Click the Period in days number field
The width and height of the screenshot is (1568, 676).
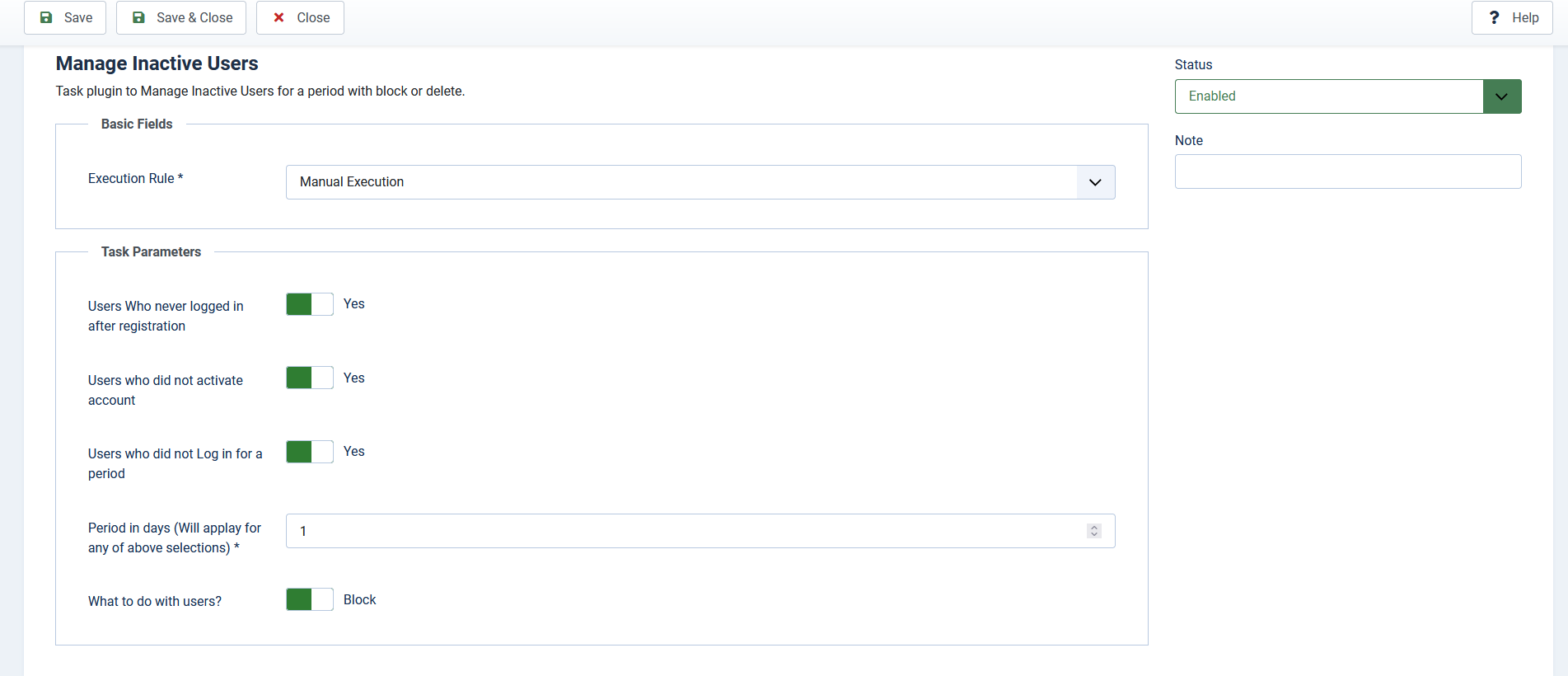[684, 531]
